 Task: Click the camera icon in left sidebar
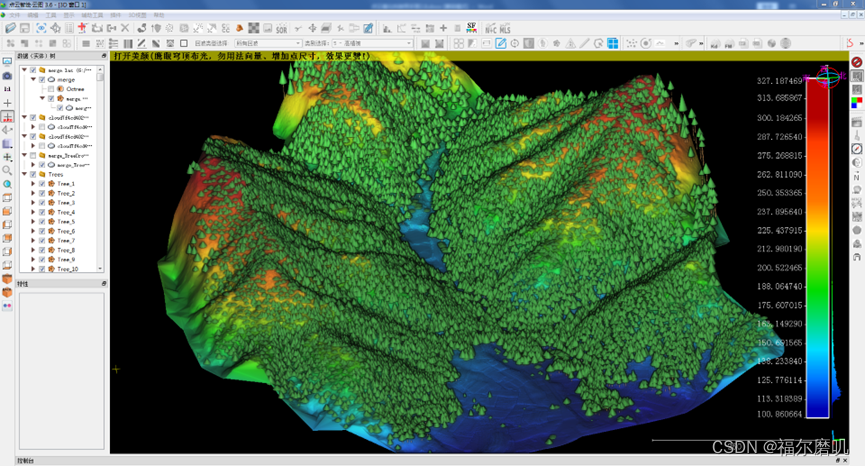(x=7, y=75)
